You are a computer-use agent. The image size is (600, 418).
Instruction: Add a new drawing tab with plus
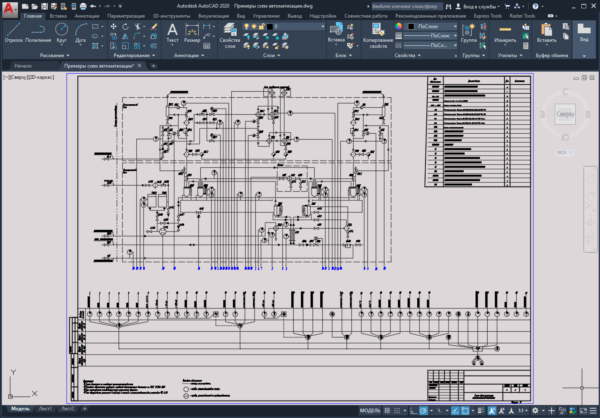point(153,66)
